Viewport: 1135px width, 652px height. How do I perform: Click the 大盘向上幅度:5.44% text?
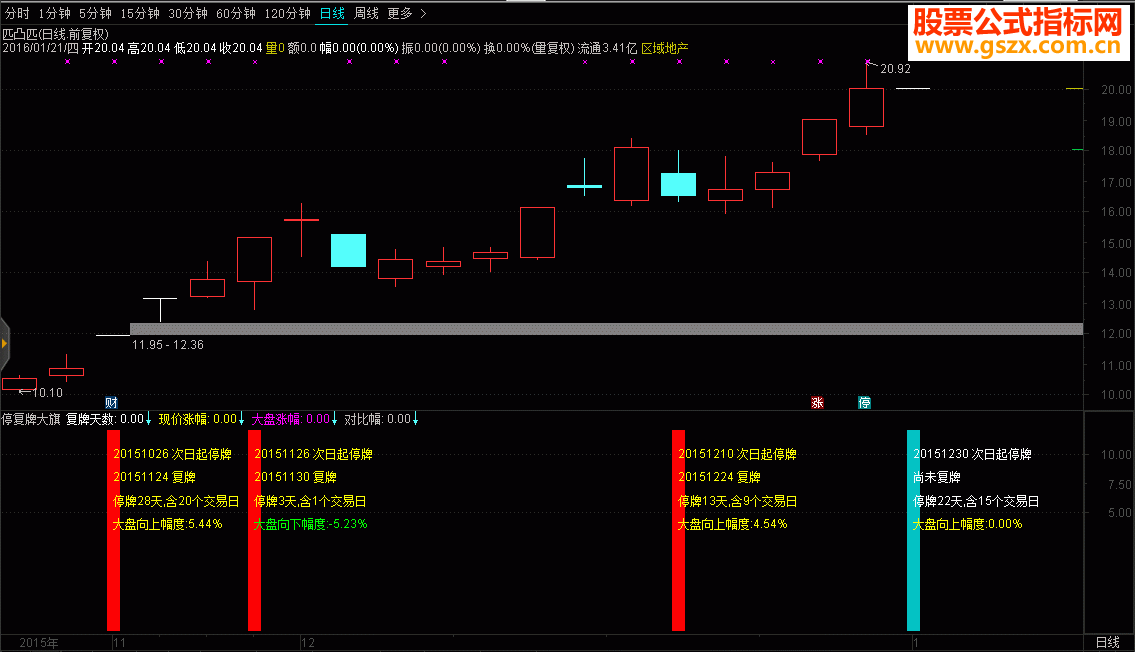[167, 524]
